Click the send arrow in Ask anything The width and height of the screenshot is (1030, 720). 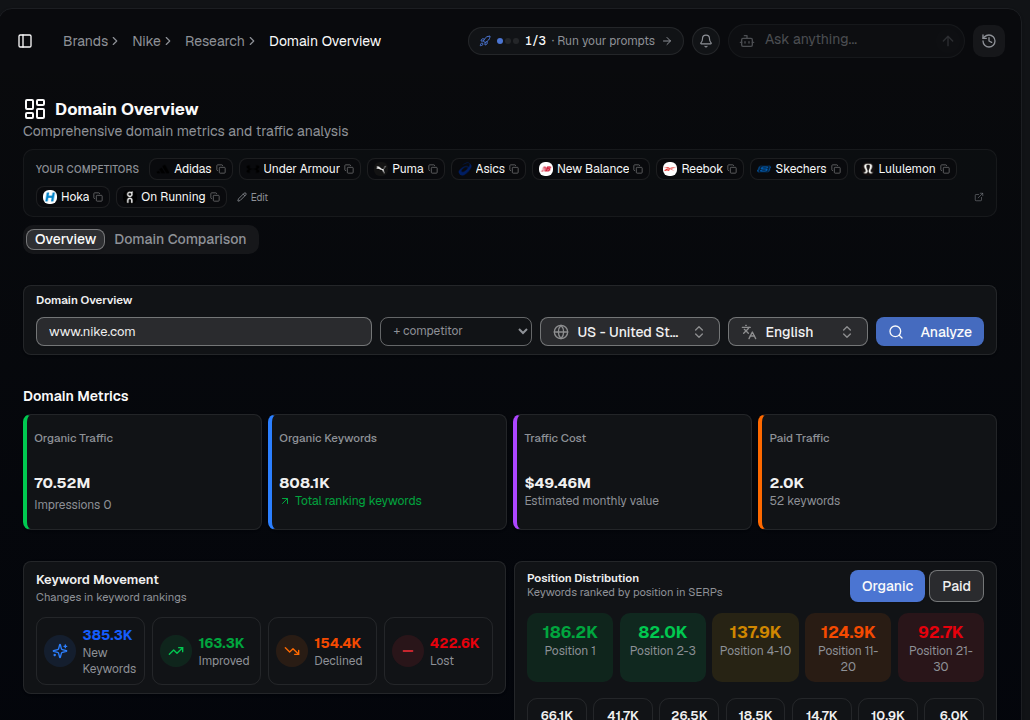pyautogui.click(x=948, y=41)
